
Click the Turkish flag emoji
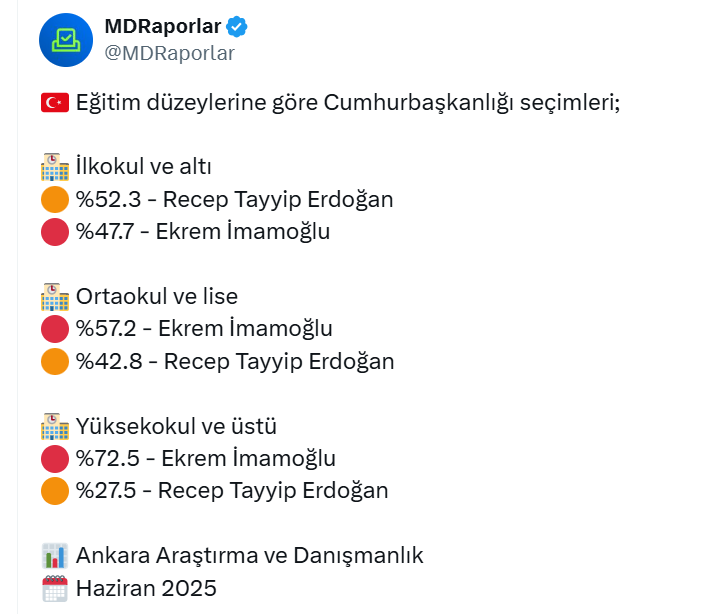point(55,102)
